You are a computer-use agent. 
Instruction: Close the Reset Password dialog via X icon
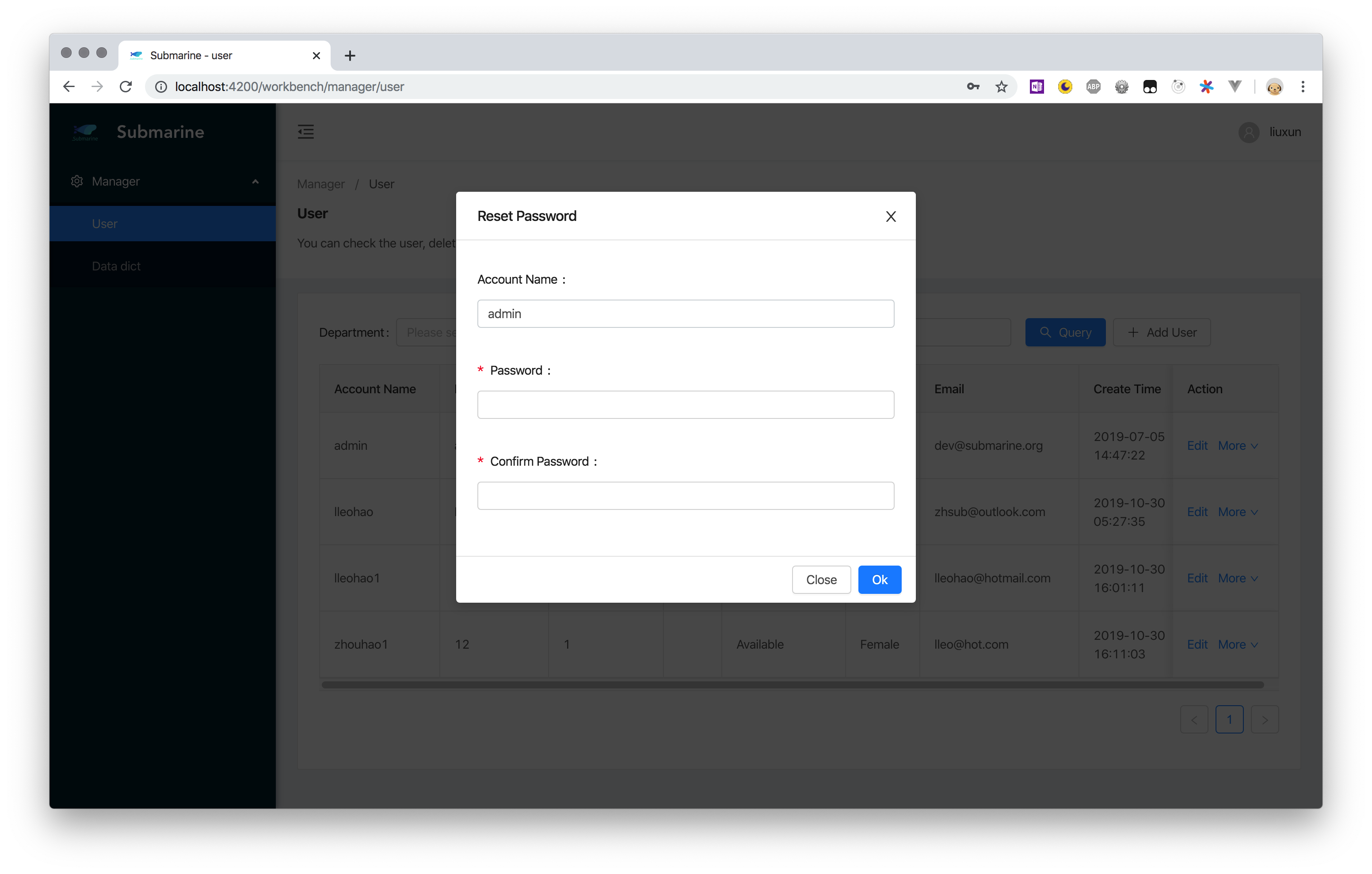coord(891,217)
